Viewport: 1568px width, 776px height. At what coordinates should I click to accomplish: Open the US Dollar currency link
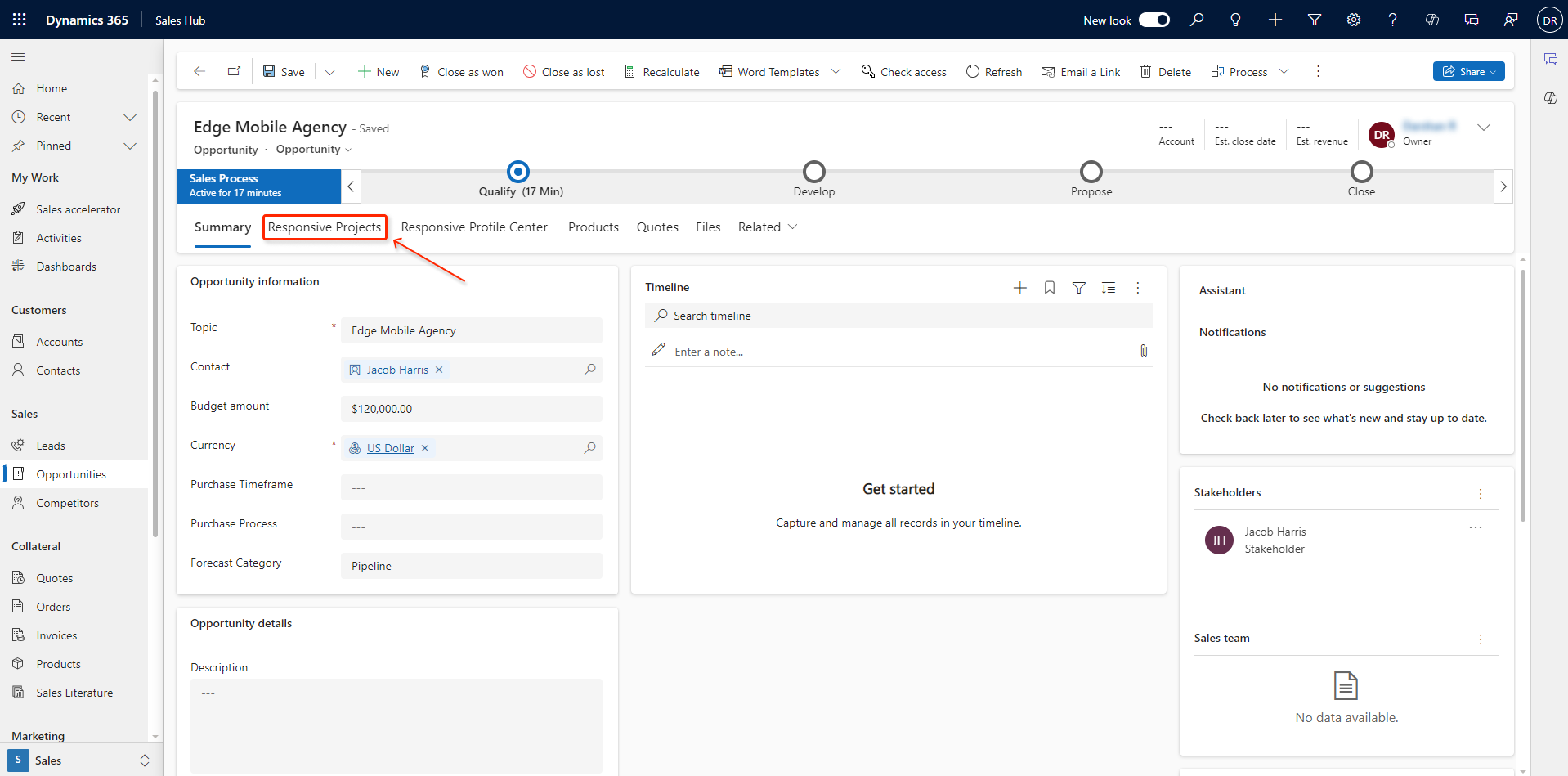tap(391, 448)
